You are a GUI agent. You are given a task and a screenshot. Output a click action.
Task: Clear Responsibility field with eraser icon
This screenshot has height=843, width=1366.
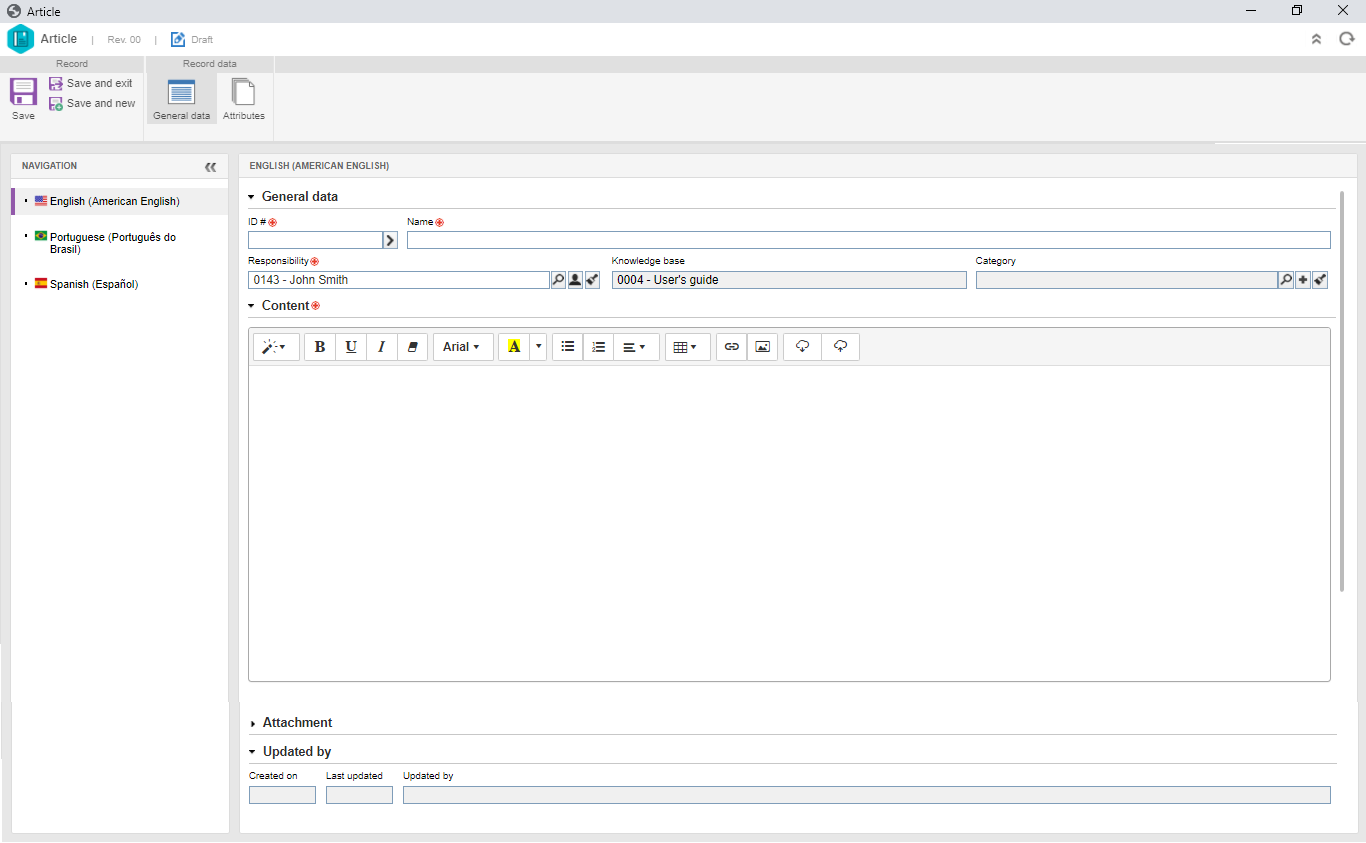592,280
